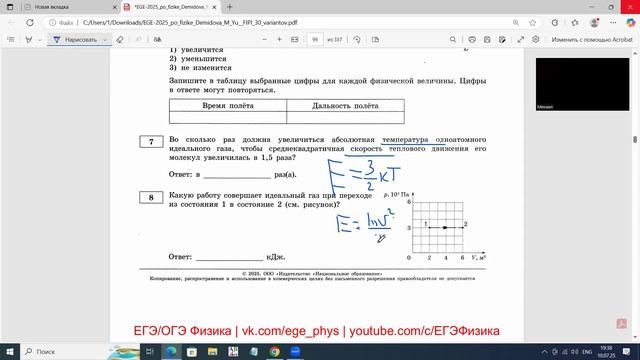Click the Нарисовать draw button
The height and width of the screenshot is (360, 640).
75,40
